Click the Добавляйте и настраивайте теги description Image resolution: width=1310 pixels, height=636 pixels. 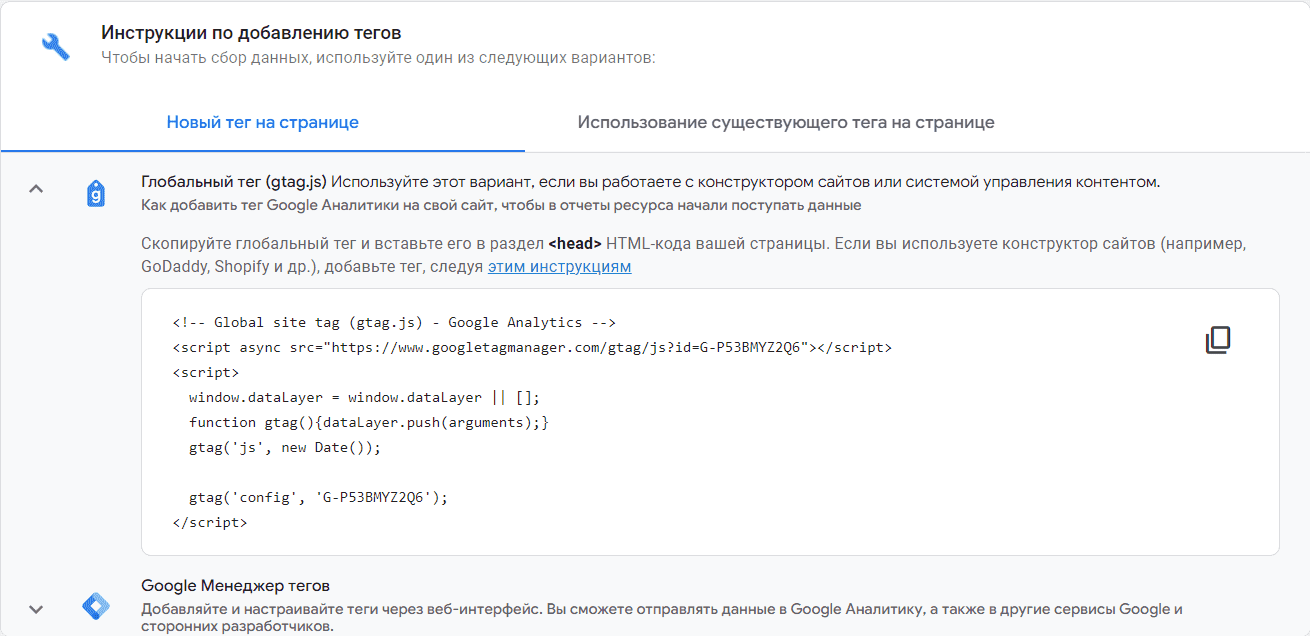[662, 618]
